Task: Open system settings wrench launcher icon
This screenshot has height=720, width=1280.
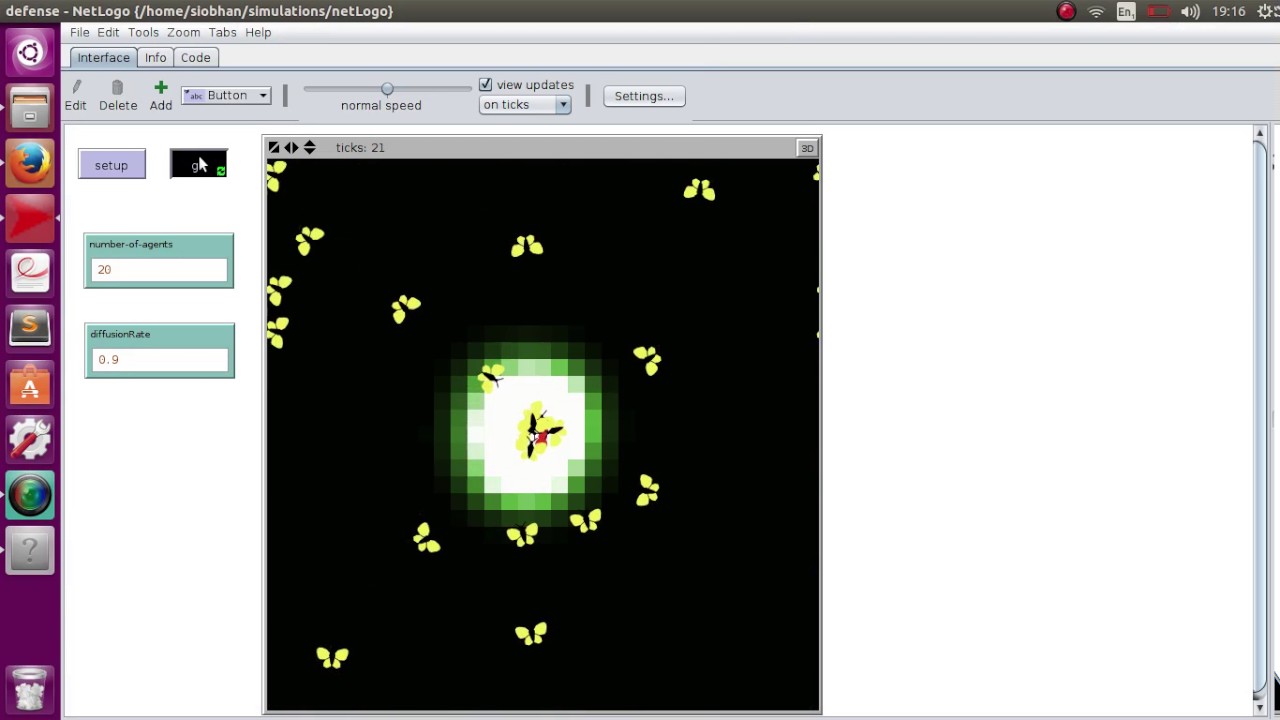Action: coord(30,438)
